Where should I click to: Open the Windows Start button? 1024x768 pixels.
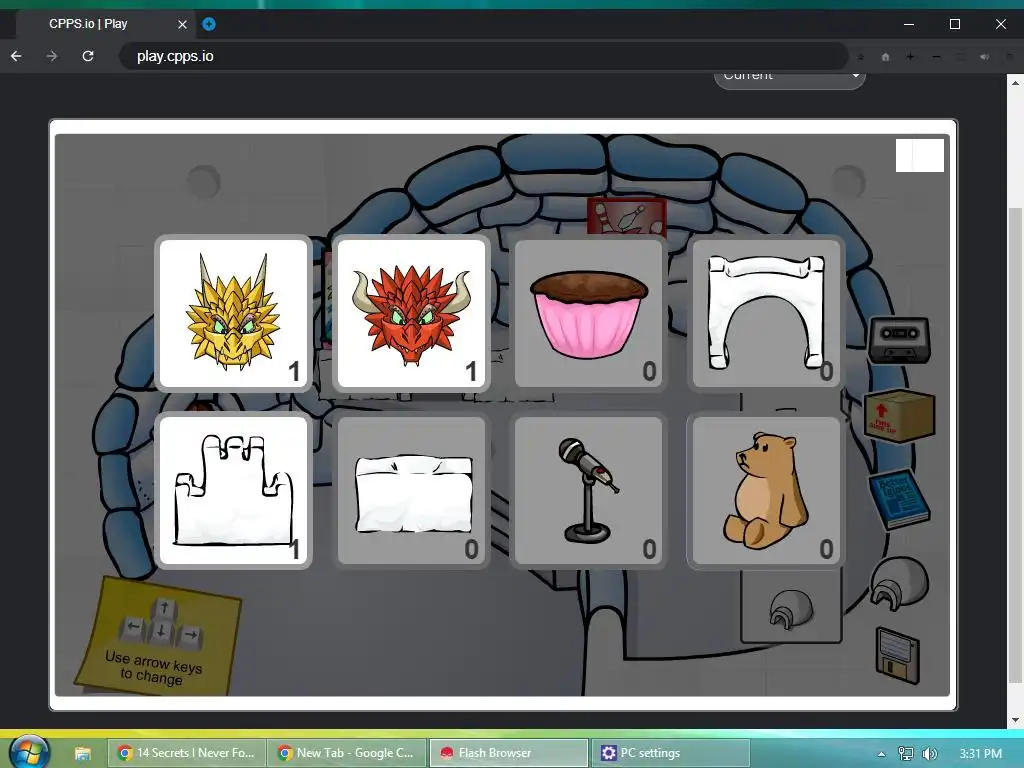[x=28, y=751]
